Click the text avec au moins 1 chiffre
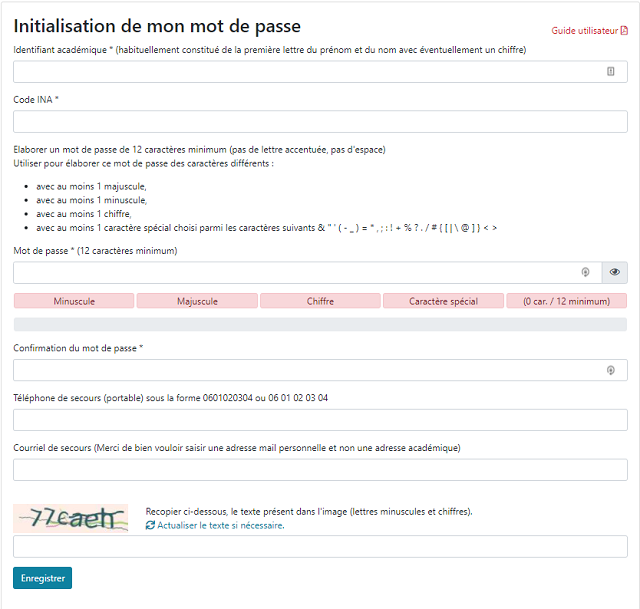Image resolution: width=640 pixels, height=609 pixels. pos(84,214)
